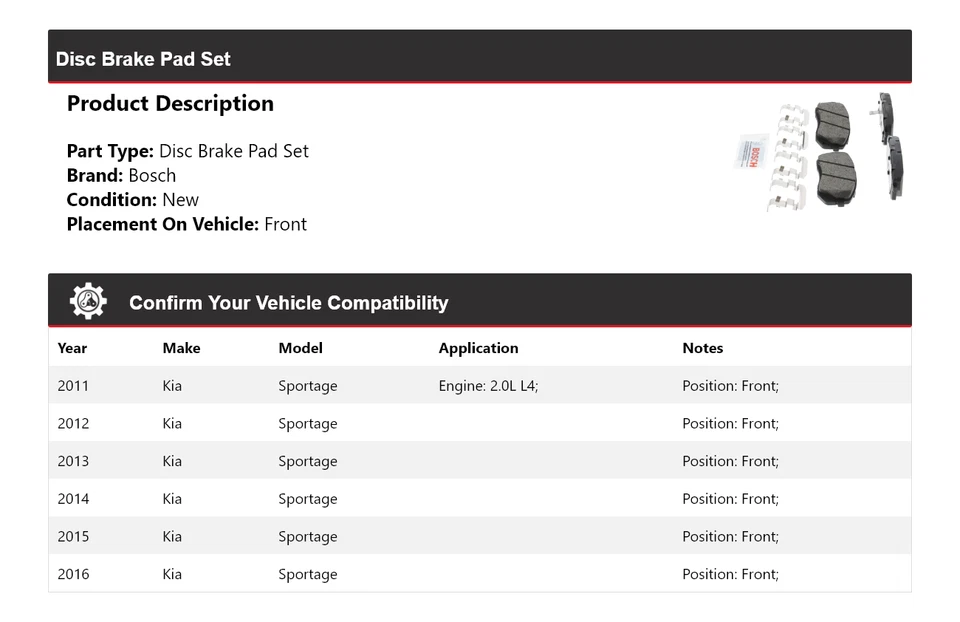Click the Year column header
960x622 pixels.
pyautogui.click(x=72, y=348)
